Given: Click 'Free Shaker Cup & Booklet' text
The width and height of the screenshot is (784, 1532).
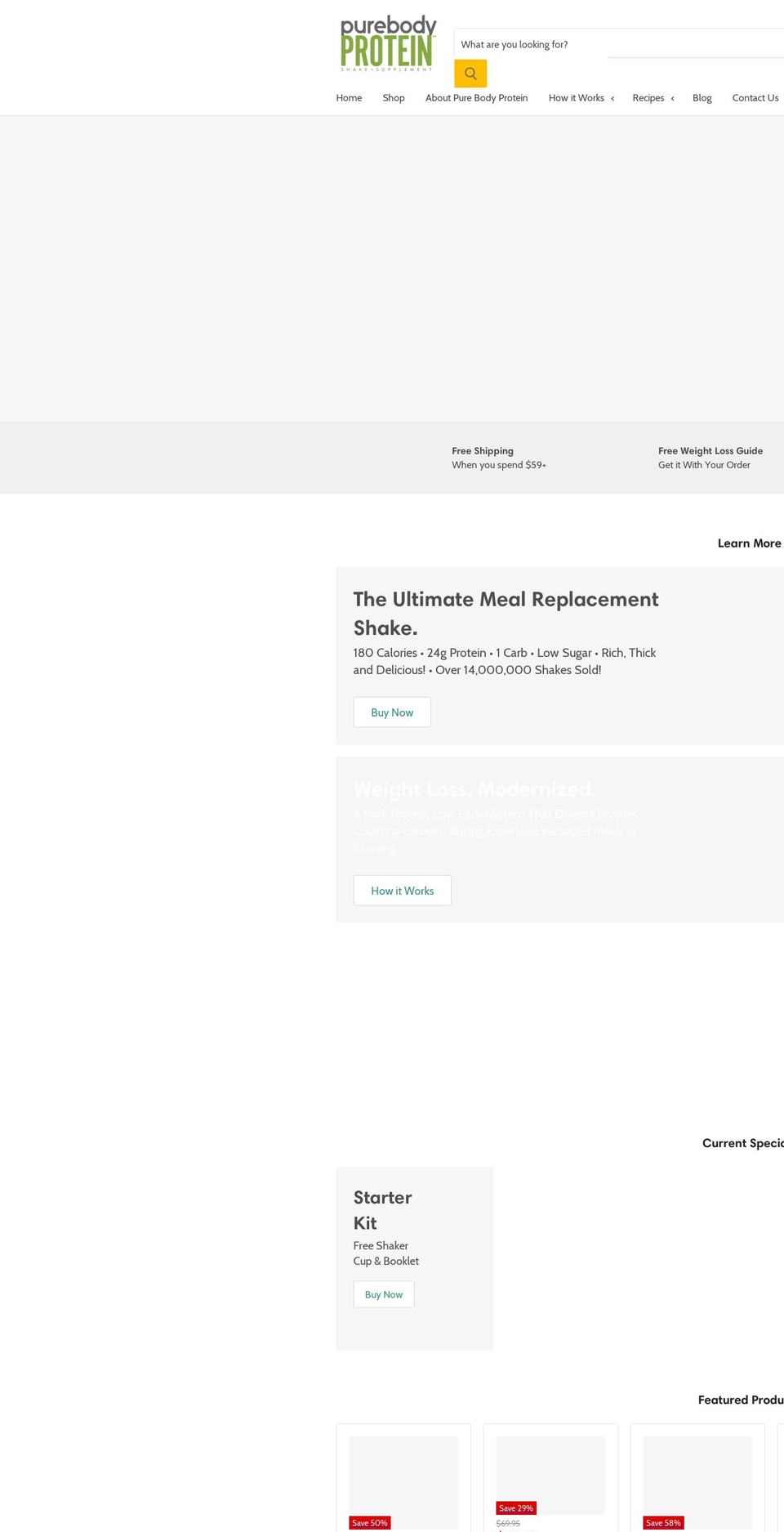Looking at the screenshot, I should click(x=385, y=1253).
